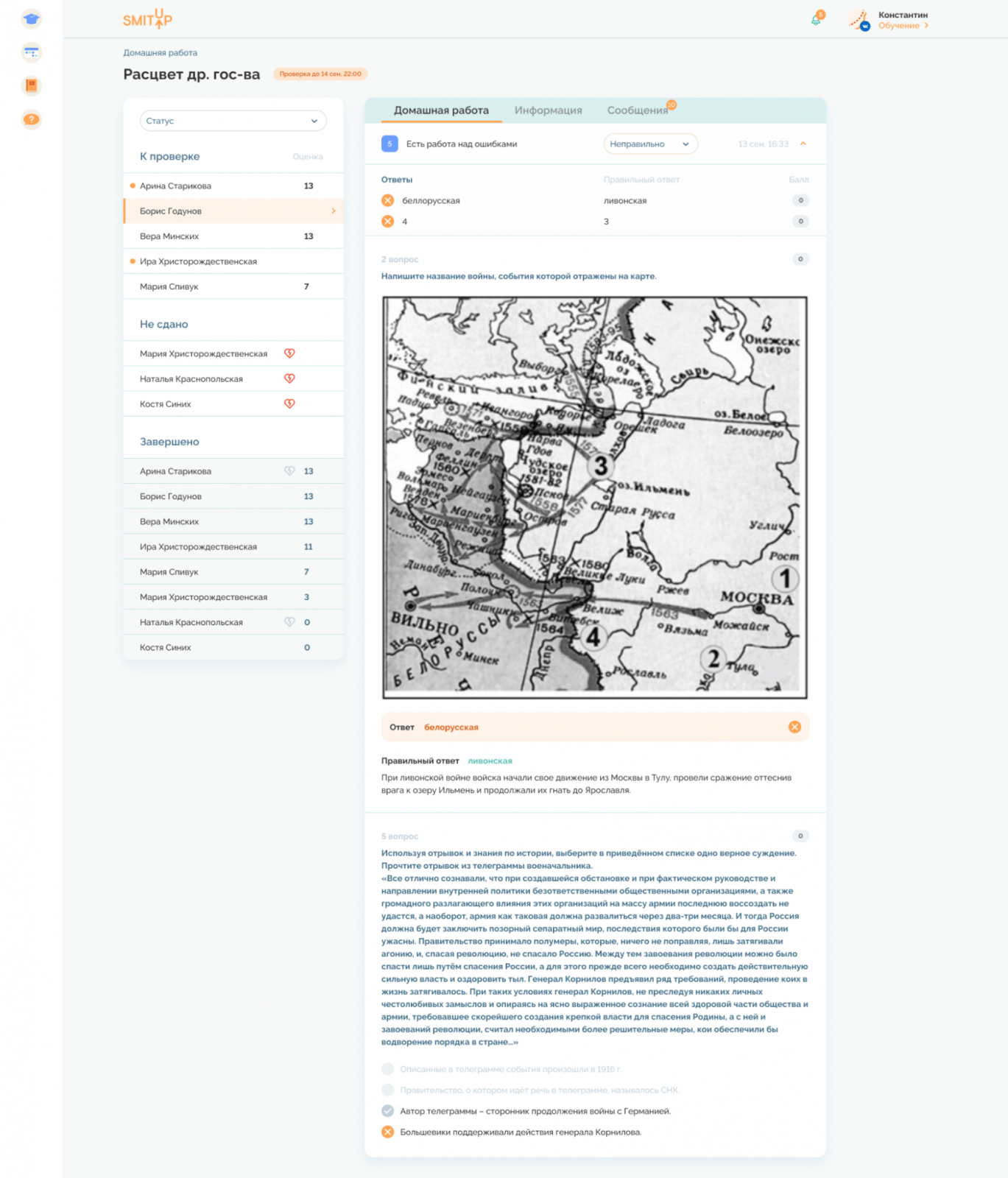Select Ира Христорождественская under Завершено
Image resolution: width=1008 pixels, height=1178 pixels.
tap(233, 546)
